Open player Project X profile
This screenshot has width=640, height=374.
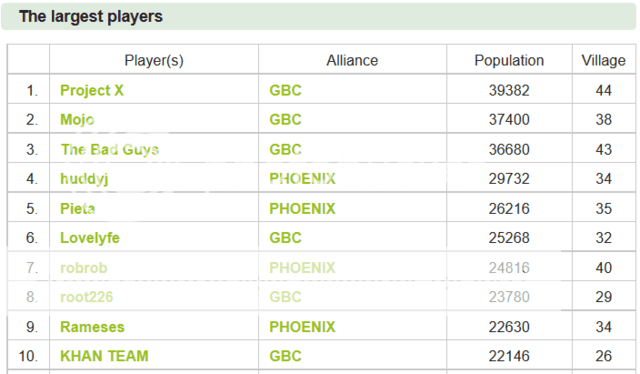point(92,90)
